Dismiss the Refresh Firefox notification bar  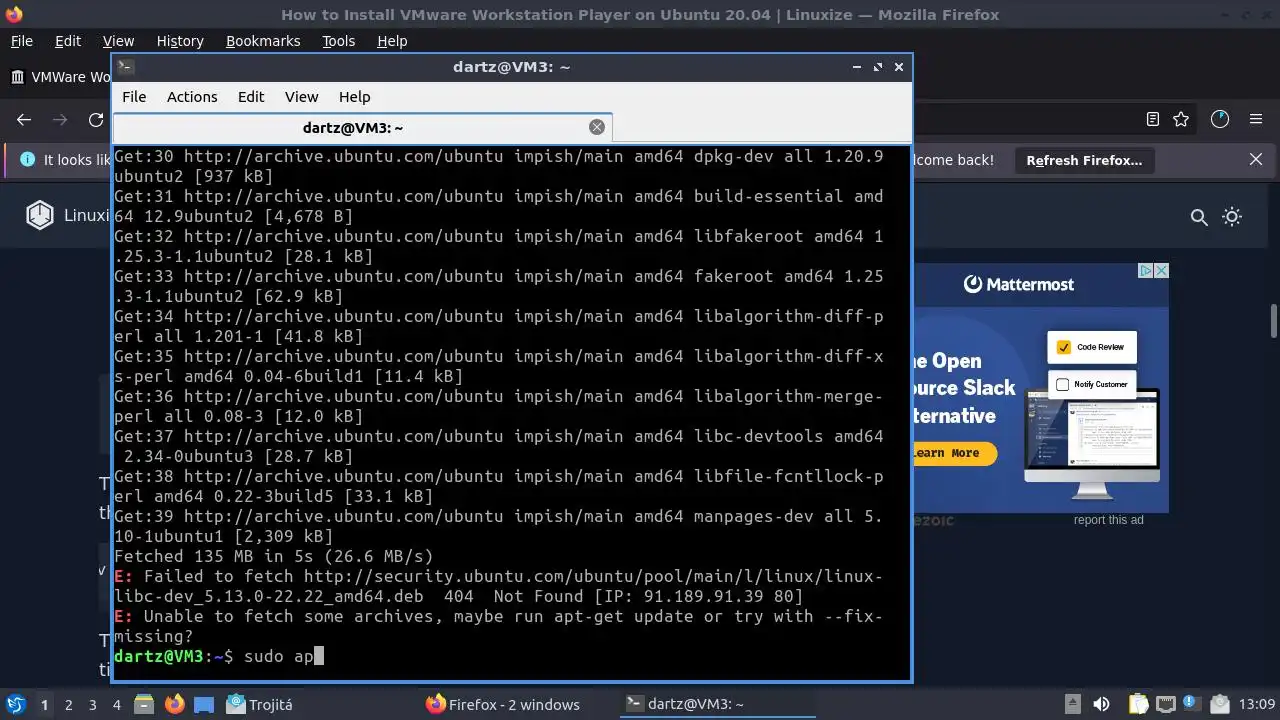(x=1256, y=160)
